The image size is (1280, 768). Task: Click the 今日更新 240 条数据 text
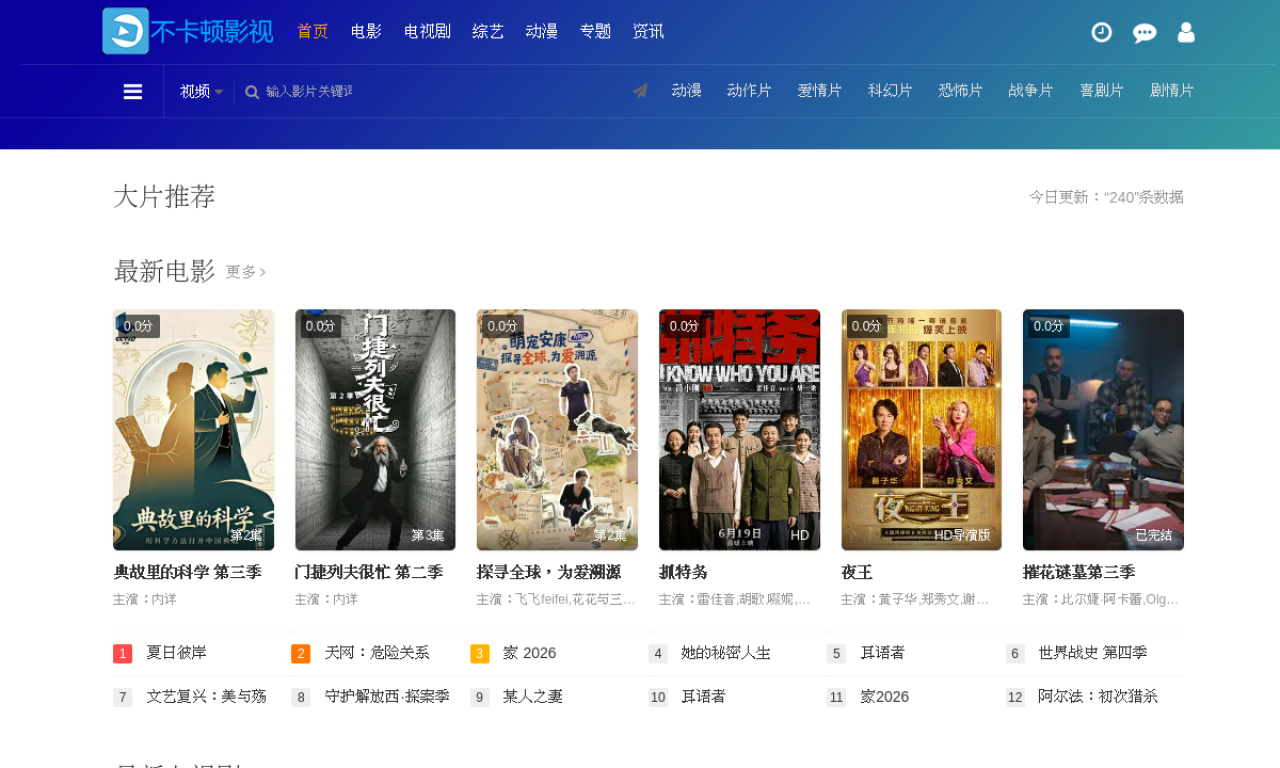pos(1107,197)
